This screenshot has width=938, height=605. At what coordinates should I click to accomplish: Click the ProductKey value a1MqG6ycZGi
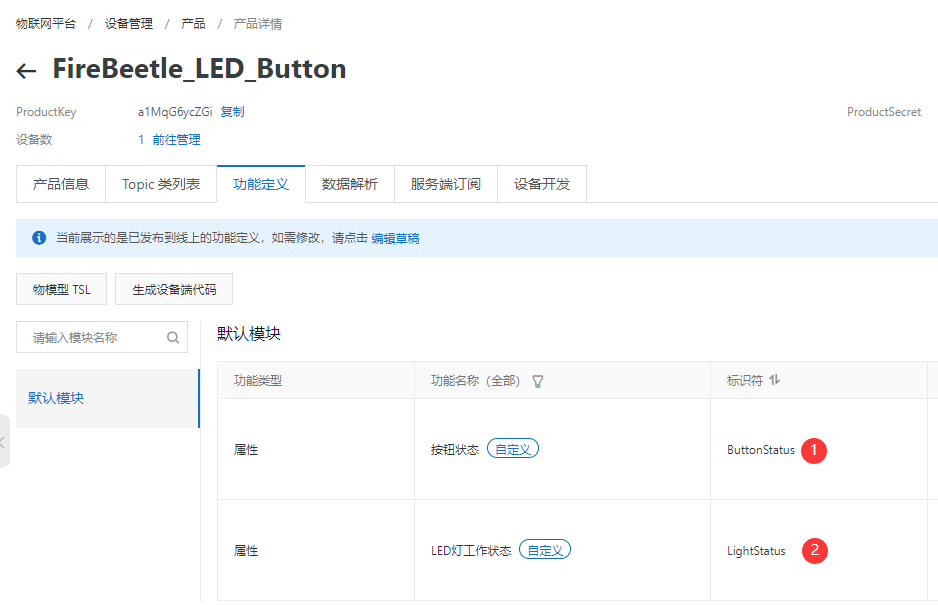pos(175,112)
